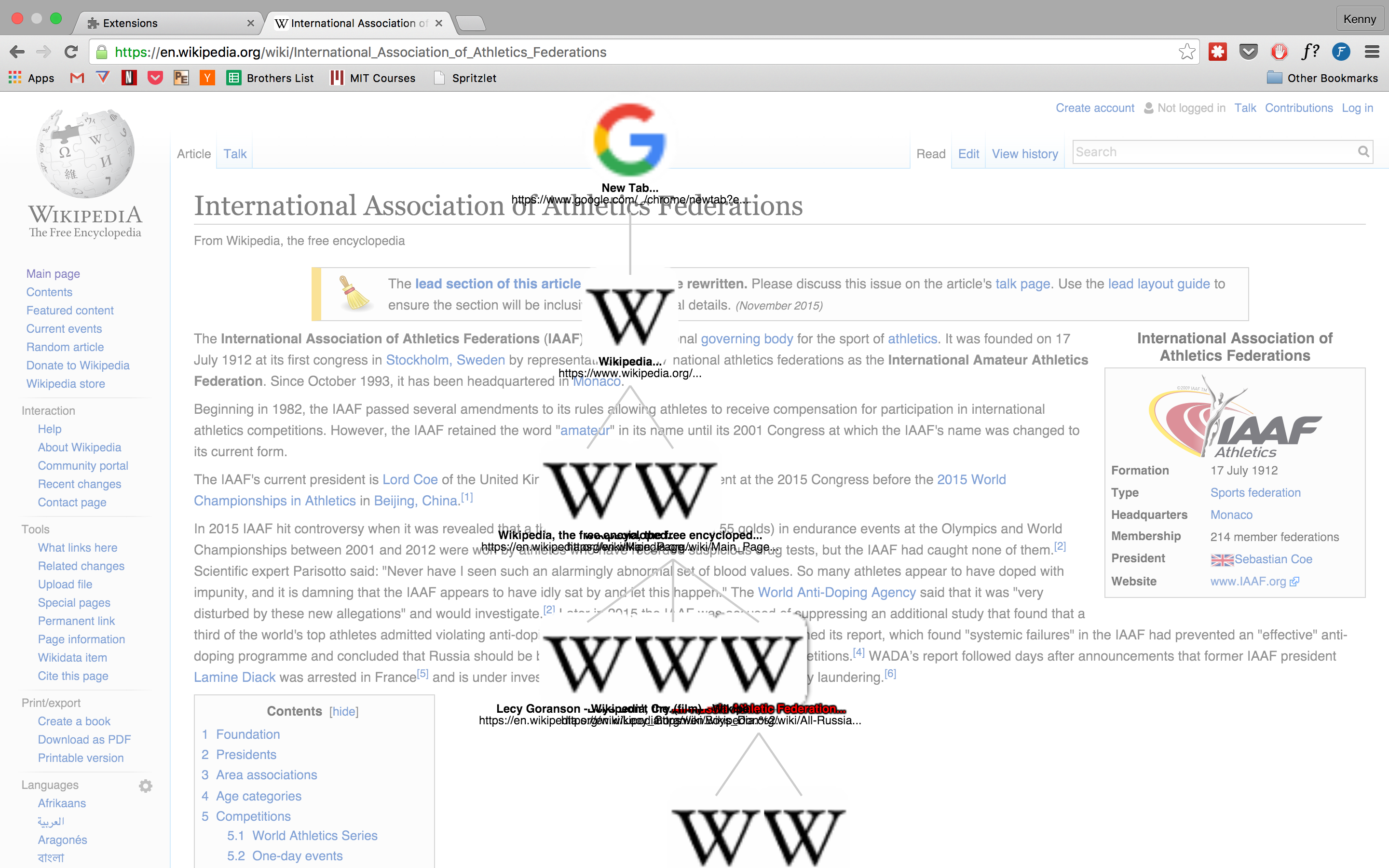Click the bookmark star icon
The image size is (1389, 868).
tap(1186, 52)
